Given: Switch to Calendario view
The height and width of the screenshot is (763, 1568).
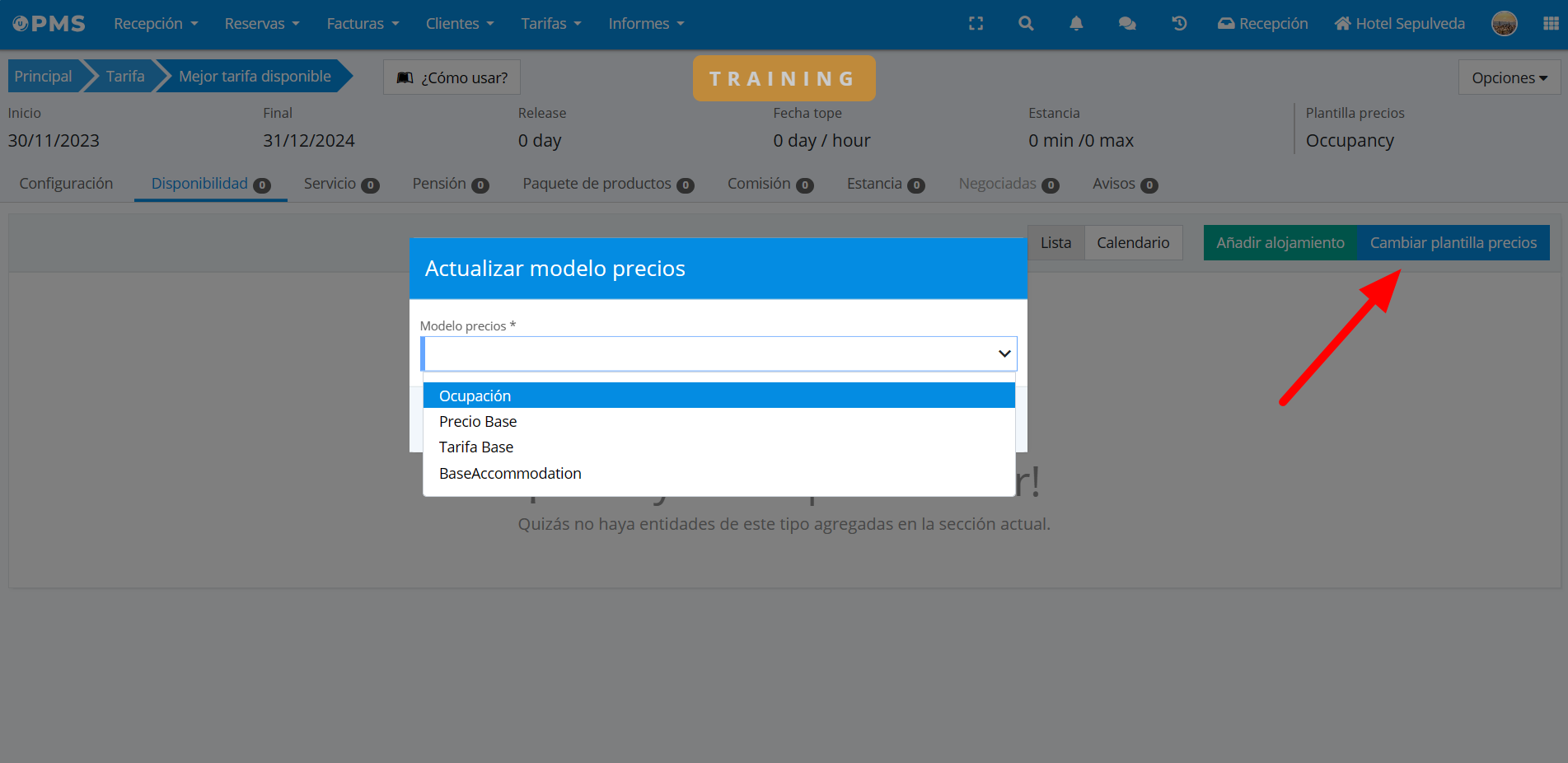Looking at the screenshot, I should pyautogui.click(x=1133, y=243).
